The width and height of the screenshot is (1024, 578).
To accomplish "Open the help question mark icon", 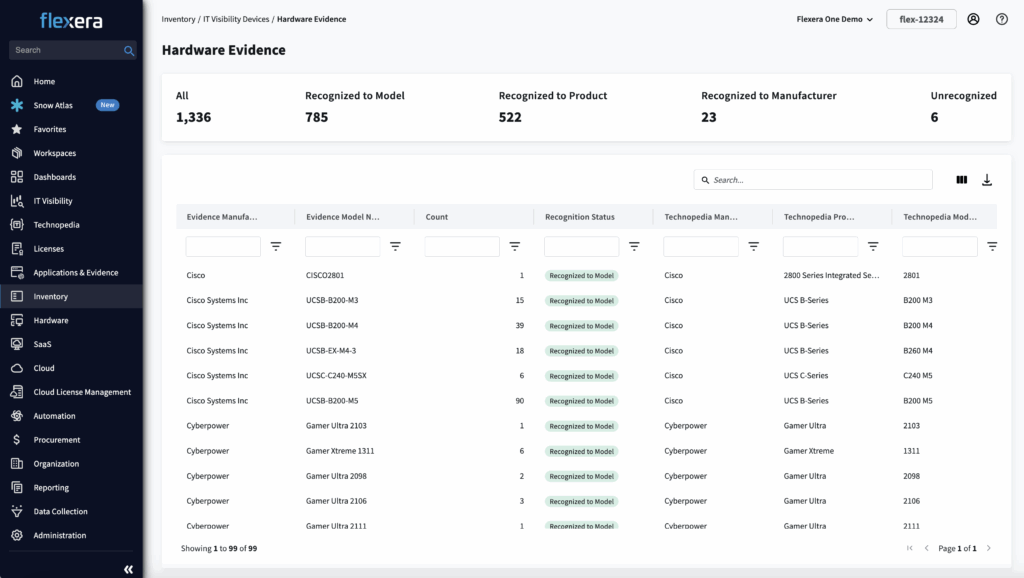I will coord(1002,19).
